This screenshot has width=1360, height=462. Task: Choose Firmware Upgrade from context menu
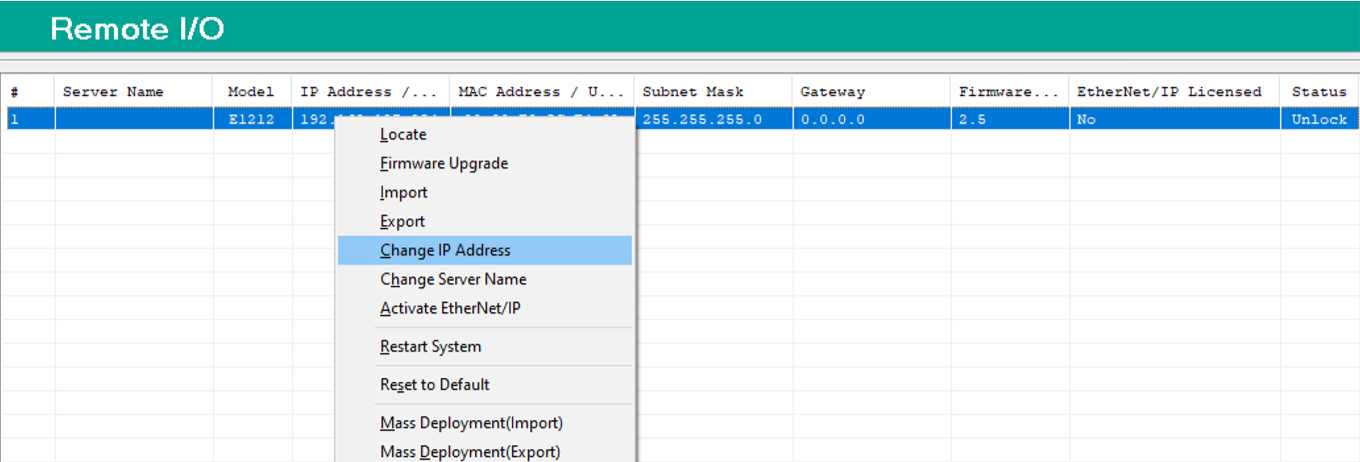444,163
